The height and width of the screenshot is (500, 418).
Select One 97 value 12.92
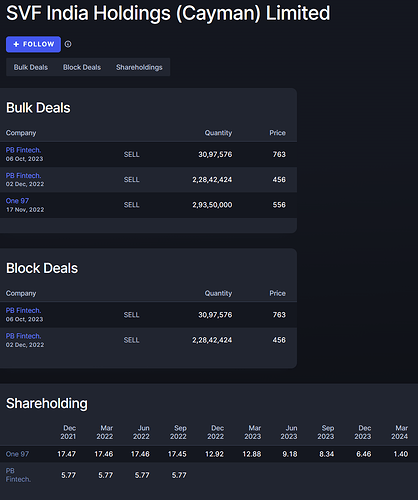tap(214, 454)
